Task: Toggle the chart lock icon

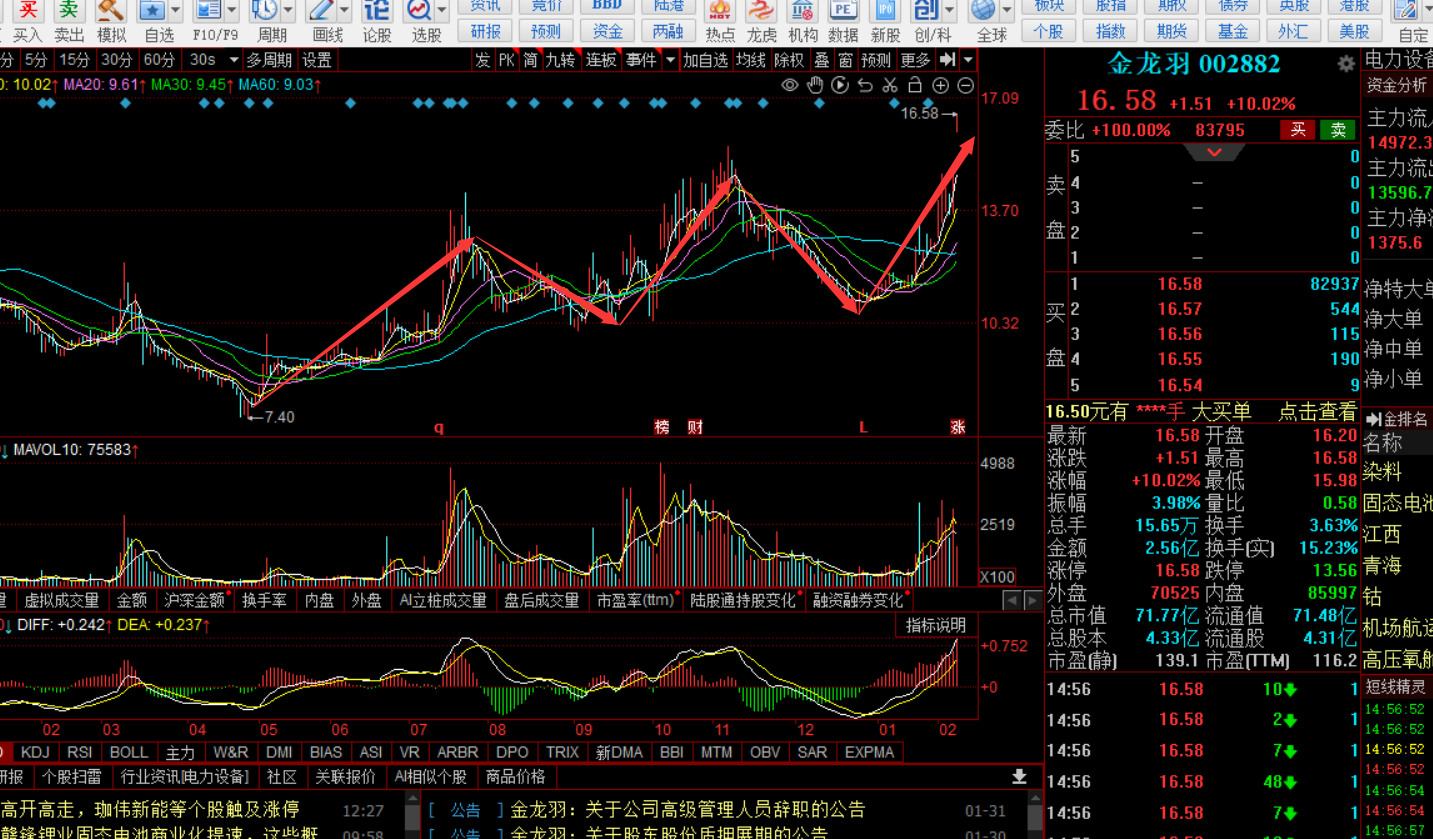Action: coord(915,86)
